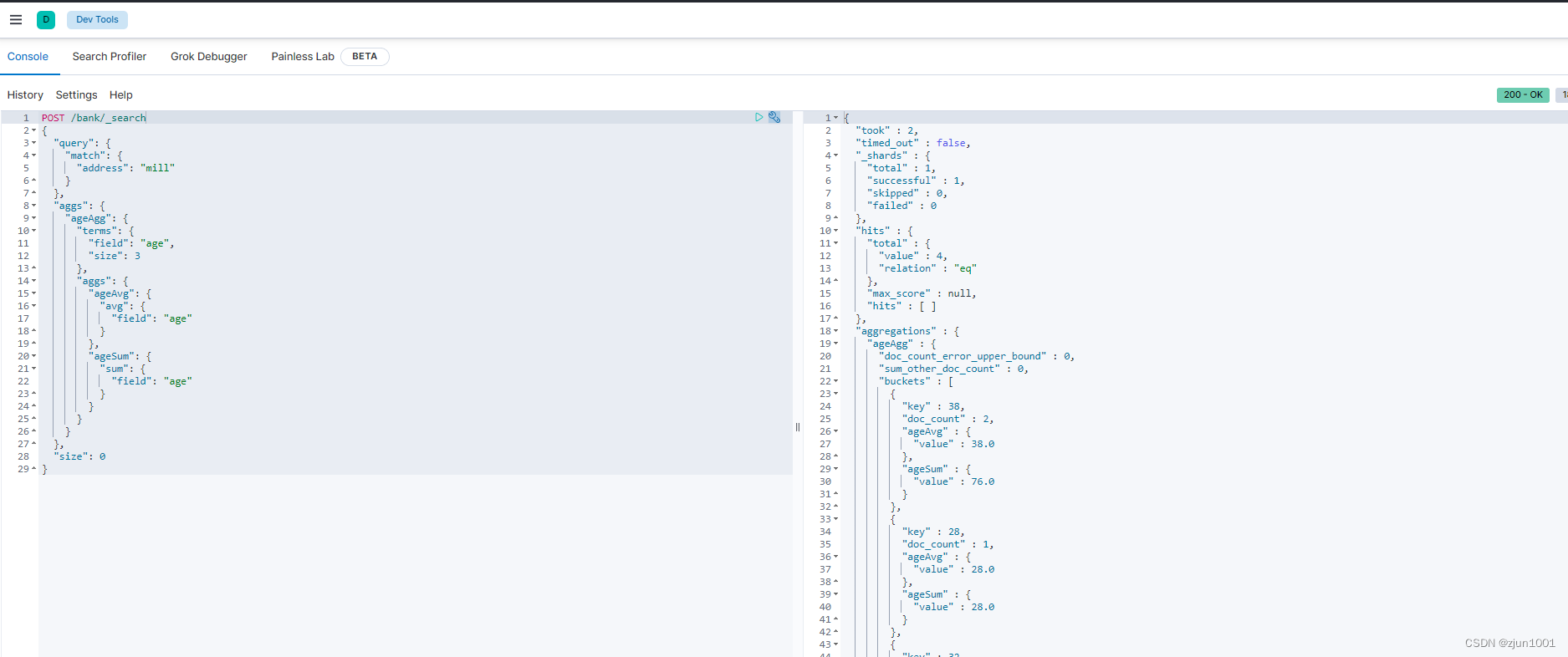Click "relation" : "eq" in response

(927, 268)
